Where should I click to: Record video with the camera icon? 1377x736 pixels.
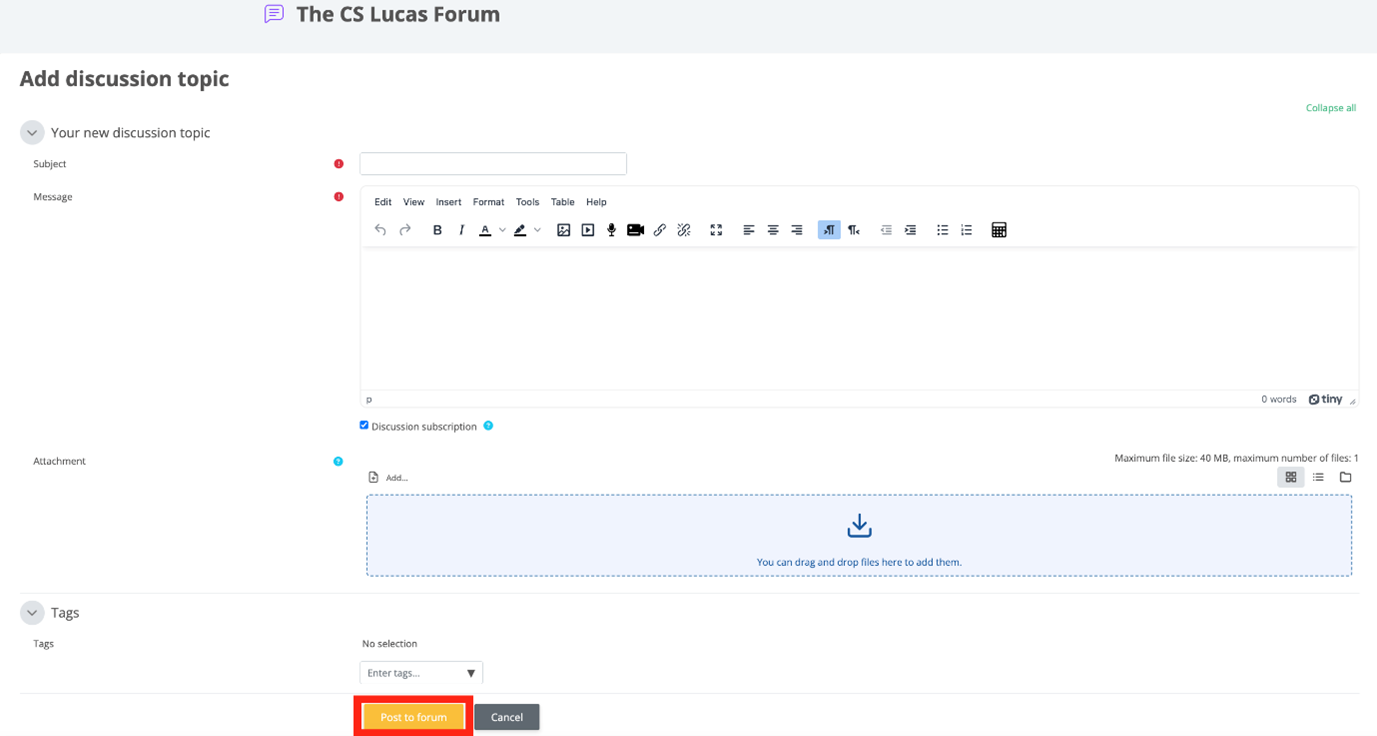click(635, 230)
